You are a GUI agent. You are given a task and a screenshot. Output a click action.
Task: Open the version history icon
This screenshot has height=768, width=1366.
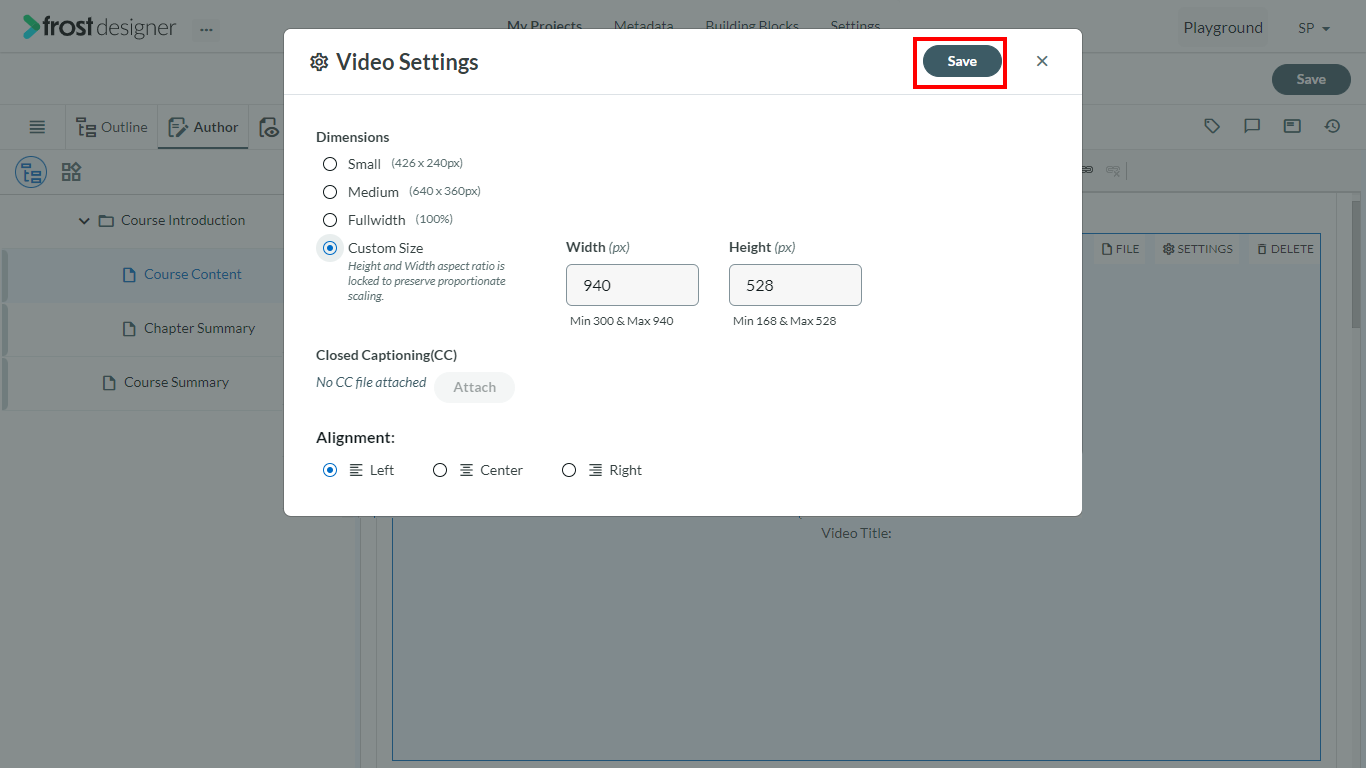pos(1332,126)
